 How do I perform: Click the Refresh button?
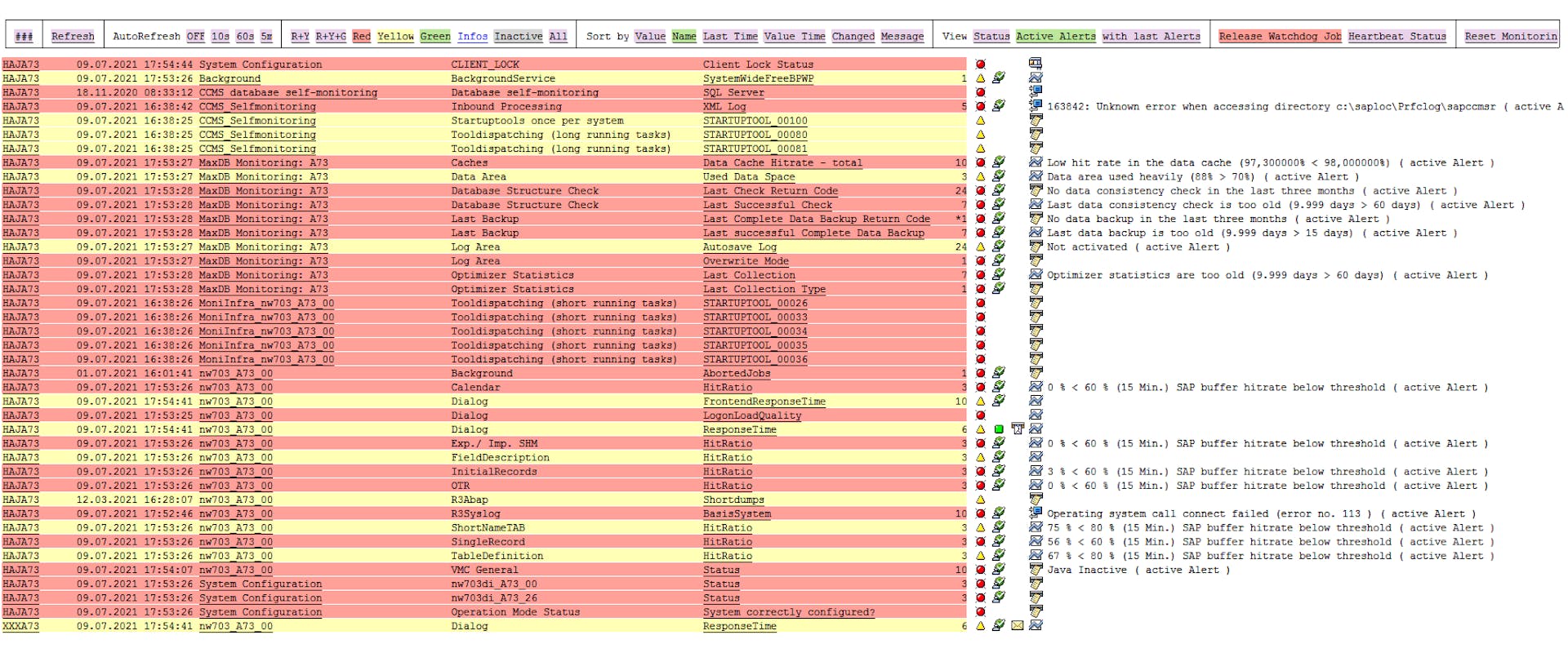click(x=73, y=36)
